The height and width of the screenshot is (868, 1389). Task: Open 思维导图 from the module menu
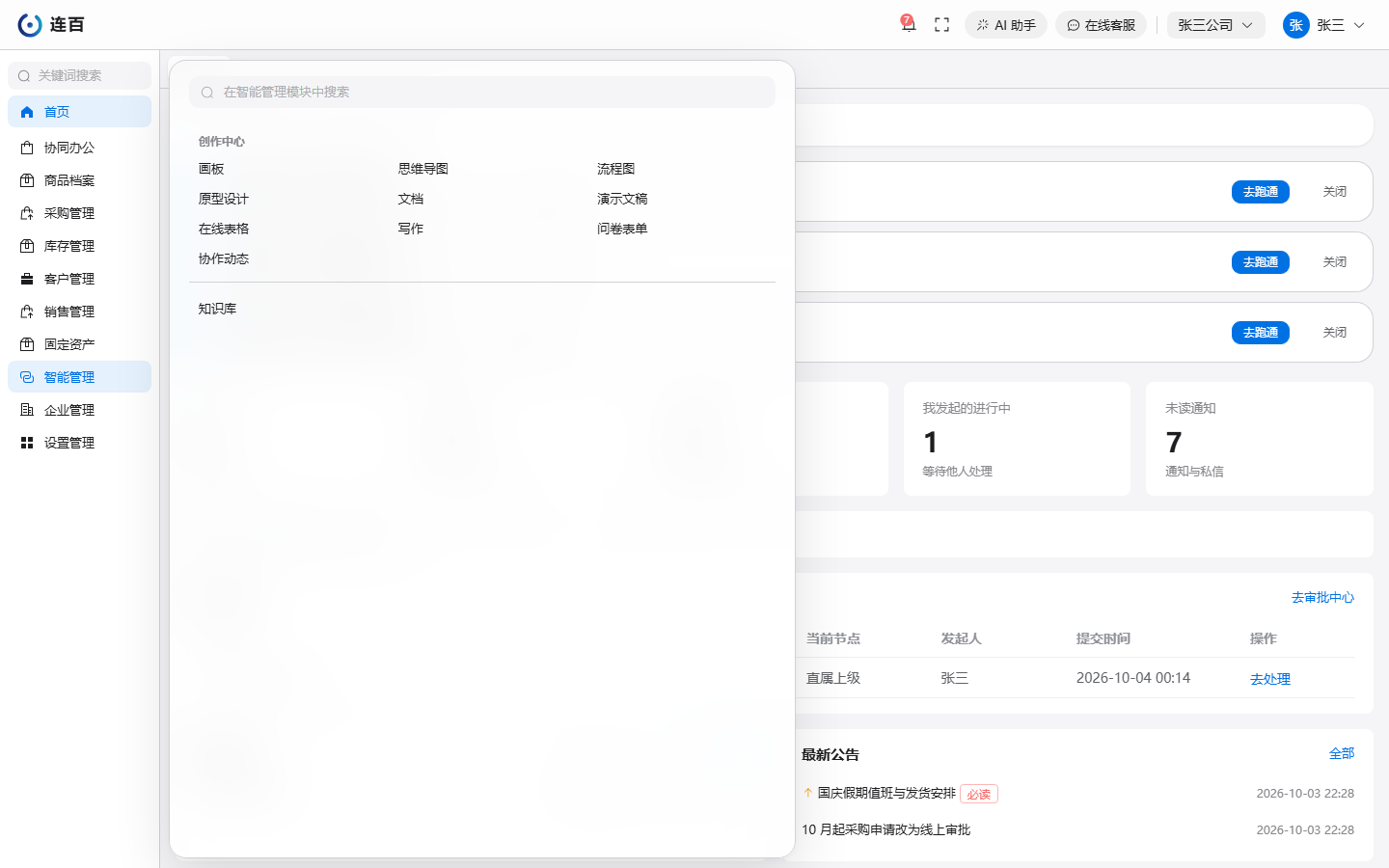click(423, 169)
